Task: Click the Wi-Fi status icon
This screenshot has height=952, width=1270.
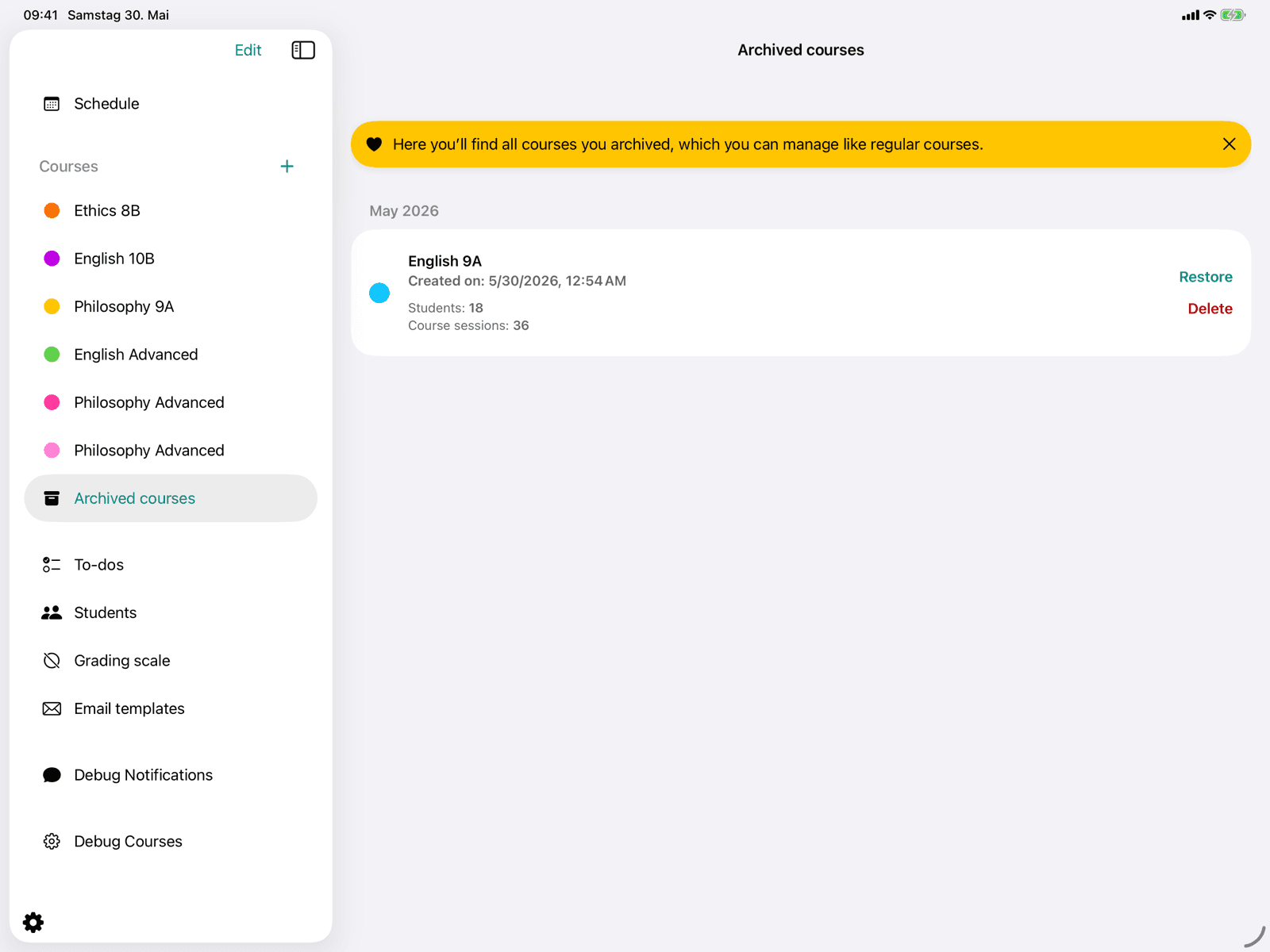Action: [1210, 15]
